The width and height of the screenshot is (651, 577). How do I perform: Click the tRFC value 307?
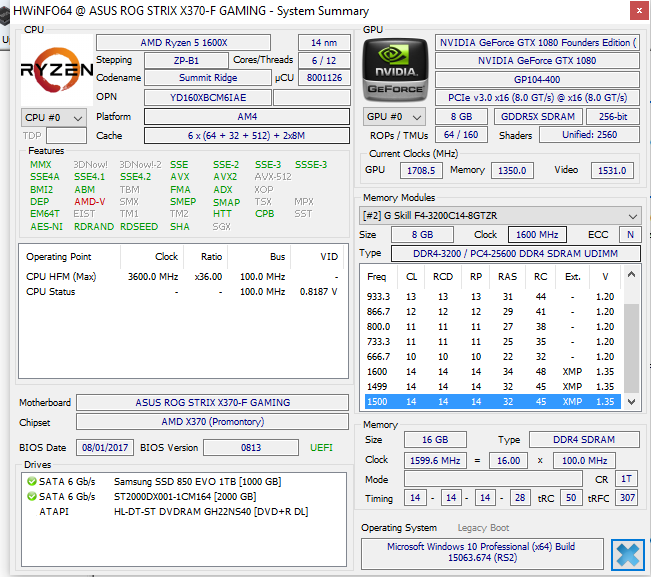(627, 498)
